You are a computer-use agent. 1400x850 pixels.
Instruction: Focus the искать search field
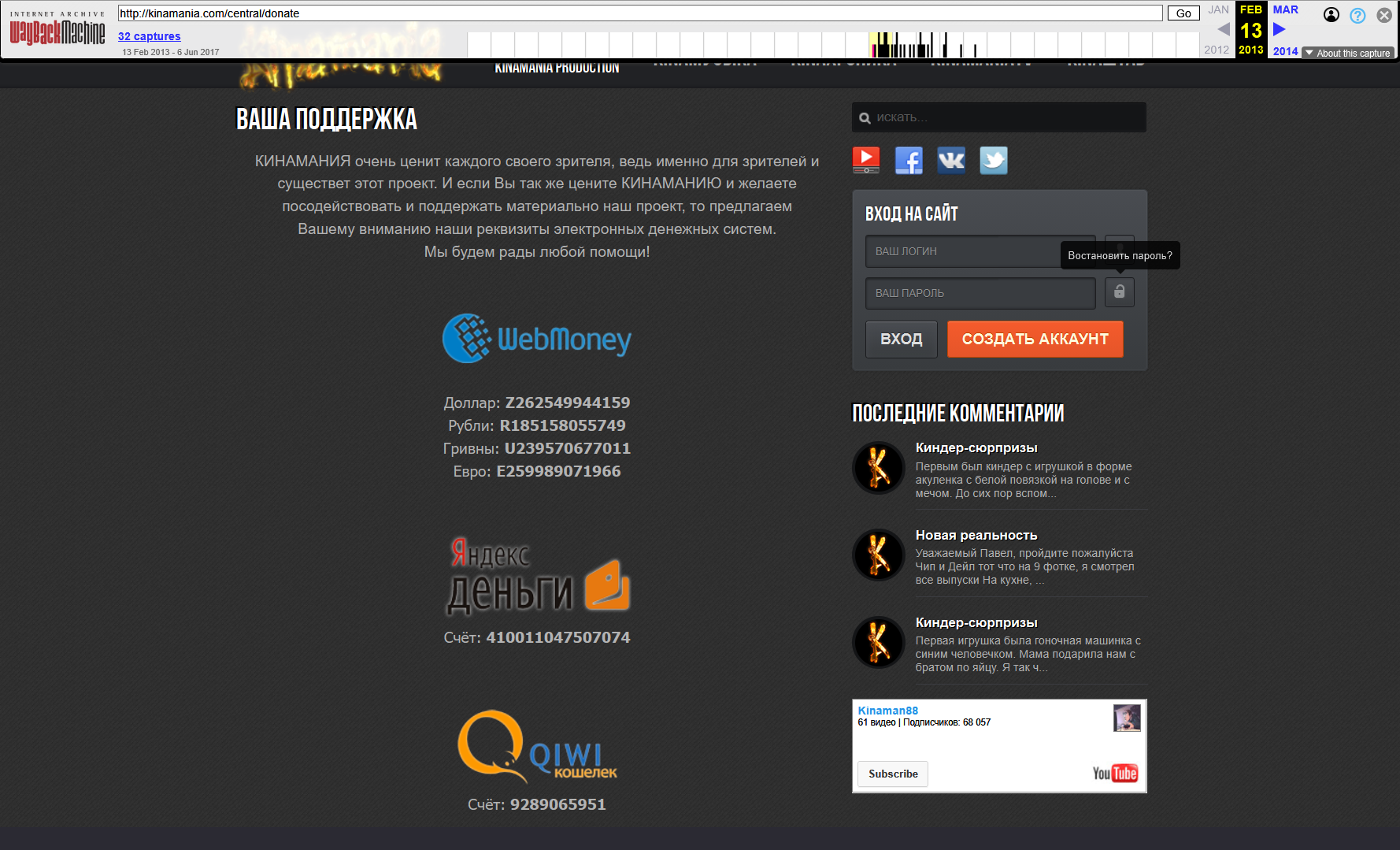tap(999, 117)
